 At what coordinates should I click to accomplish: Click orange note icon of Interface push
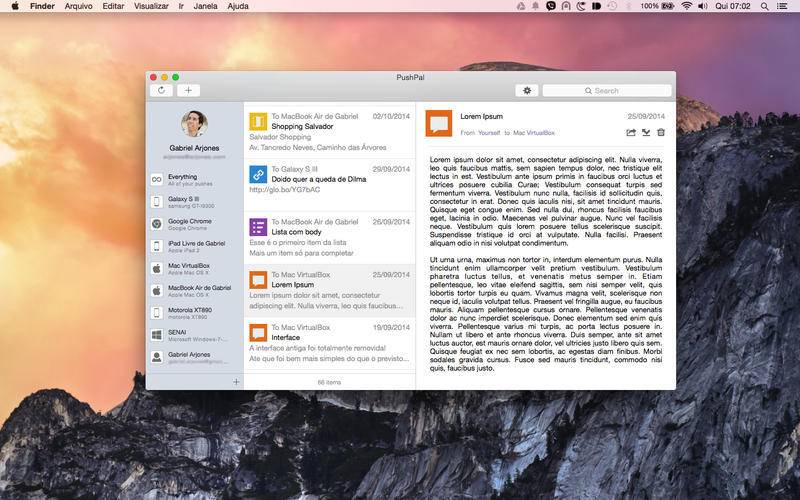[258, 333]
